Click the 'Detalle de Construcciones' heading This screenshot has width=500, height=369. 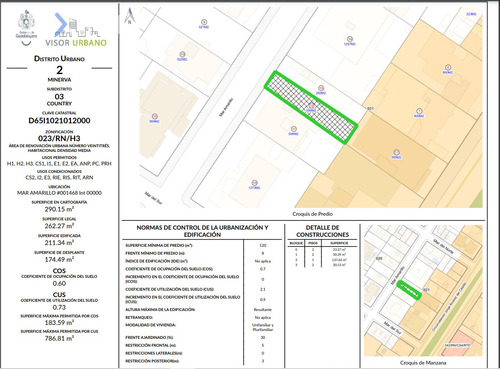tap(322, 231)
